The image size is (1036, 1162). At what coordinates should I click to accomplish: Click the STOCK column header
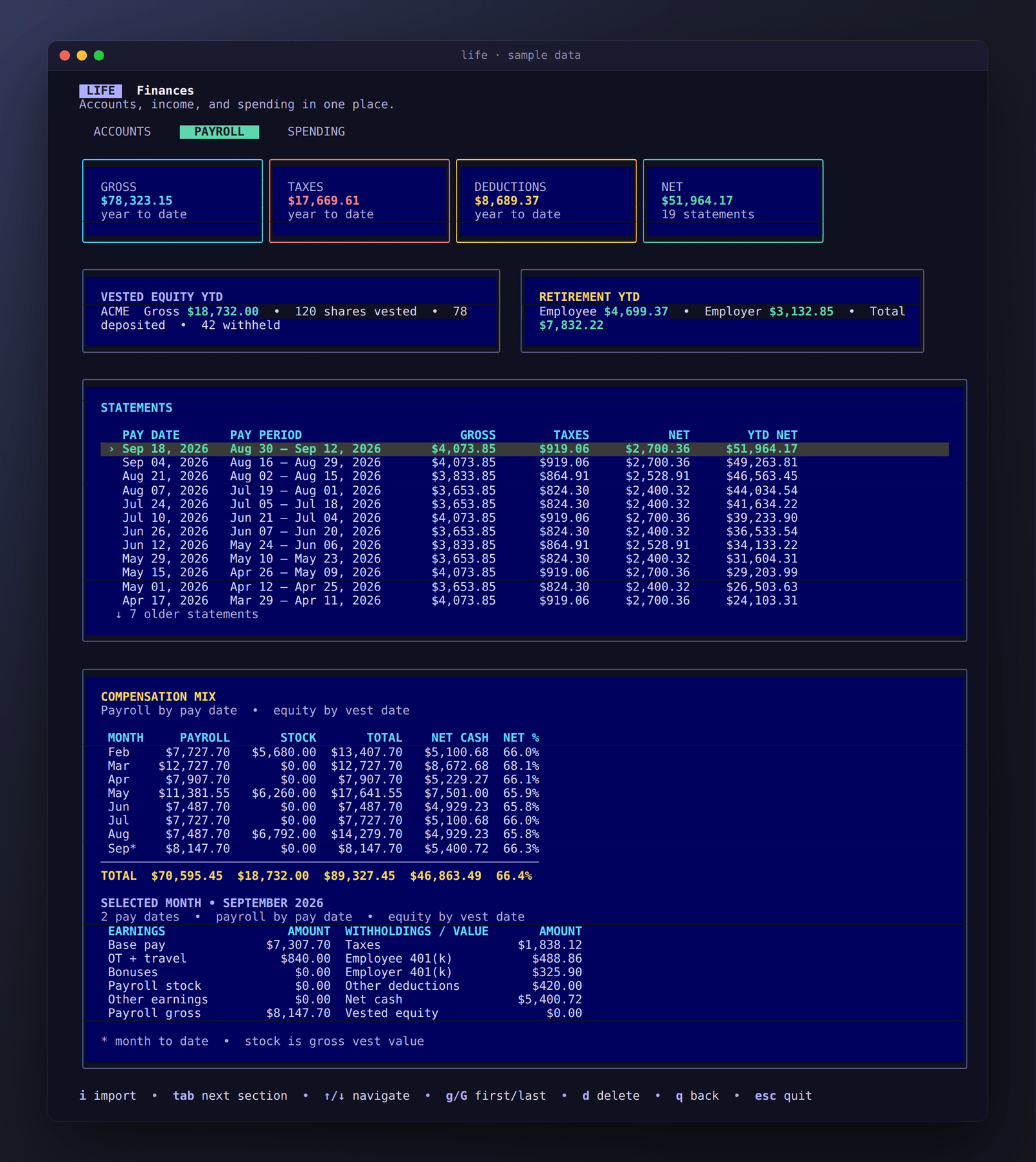(x=298, y=738)
